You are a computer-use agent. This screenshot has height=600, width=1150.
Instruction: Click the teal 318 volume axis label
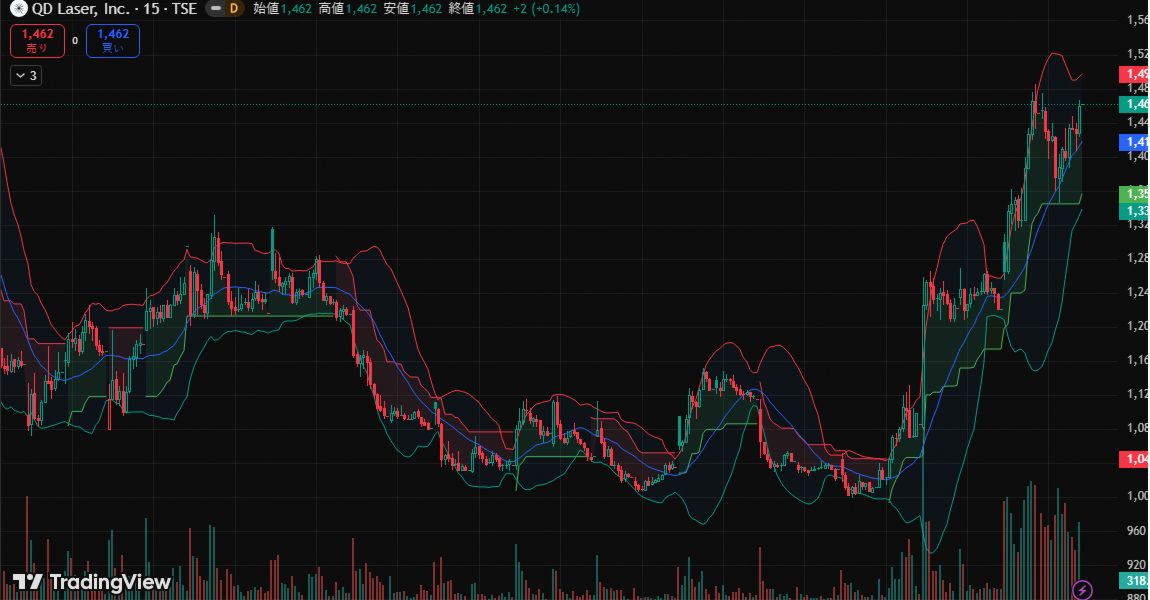point(1135,580)
